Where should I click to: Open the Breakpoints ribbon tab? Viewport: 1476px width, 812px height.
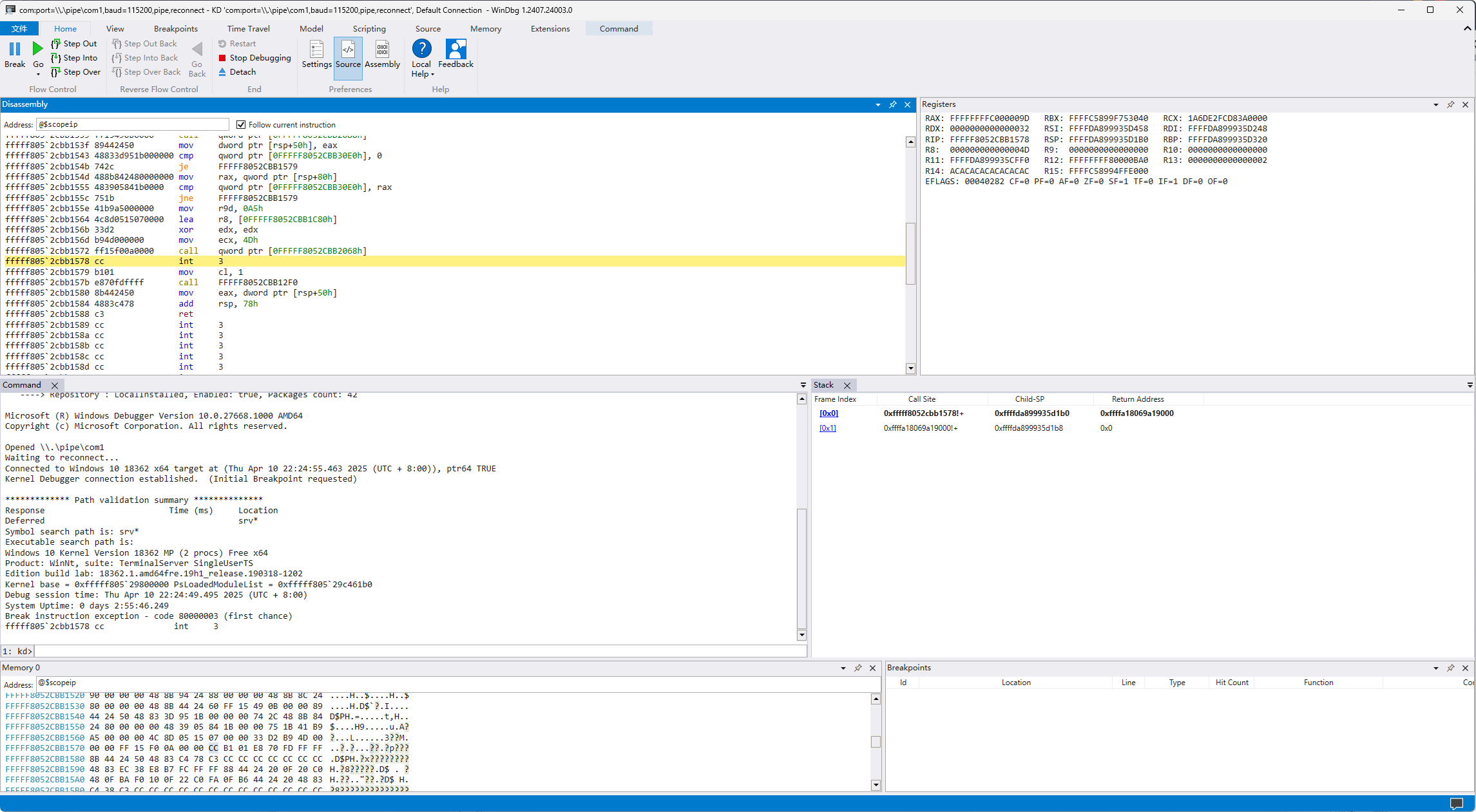pos(175,28)
